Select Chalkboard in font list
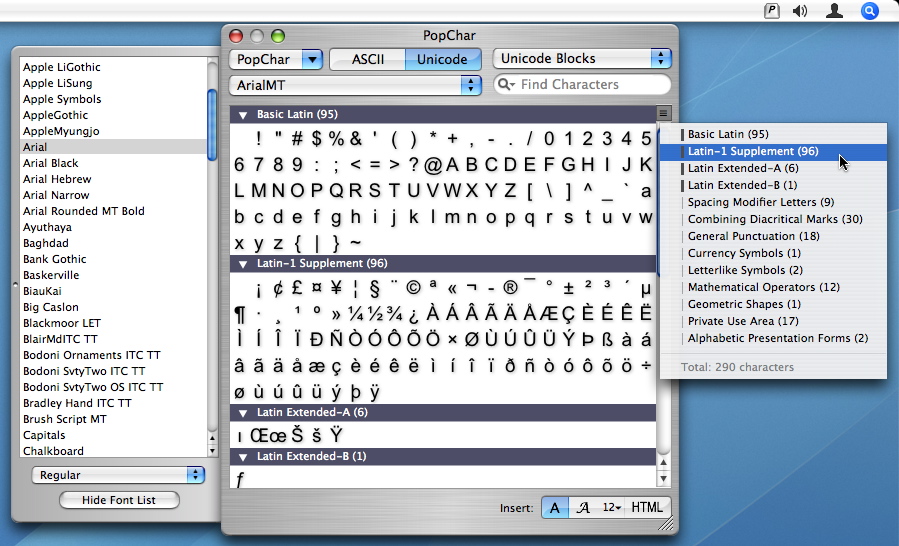This screenshot has height=546, width=899. point(113,451)
